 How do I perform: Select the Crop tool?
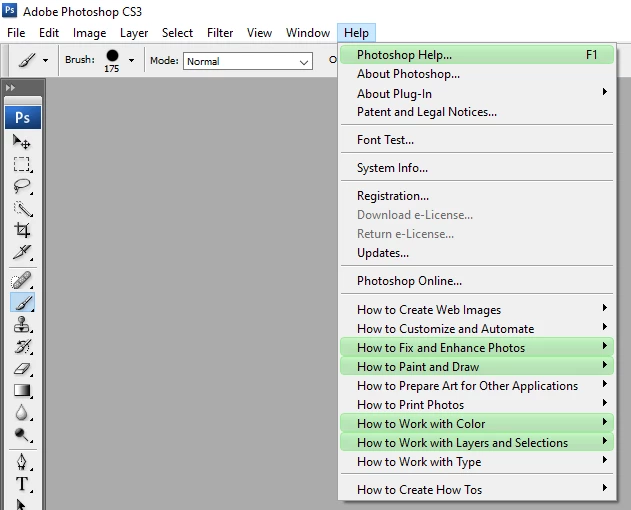click(x=22, y=230)
